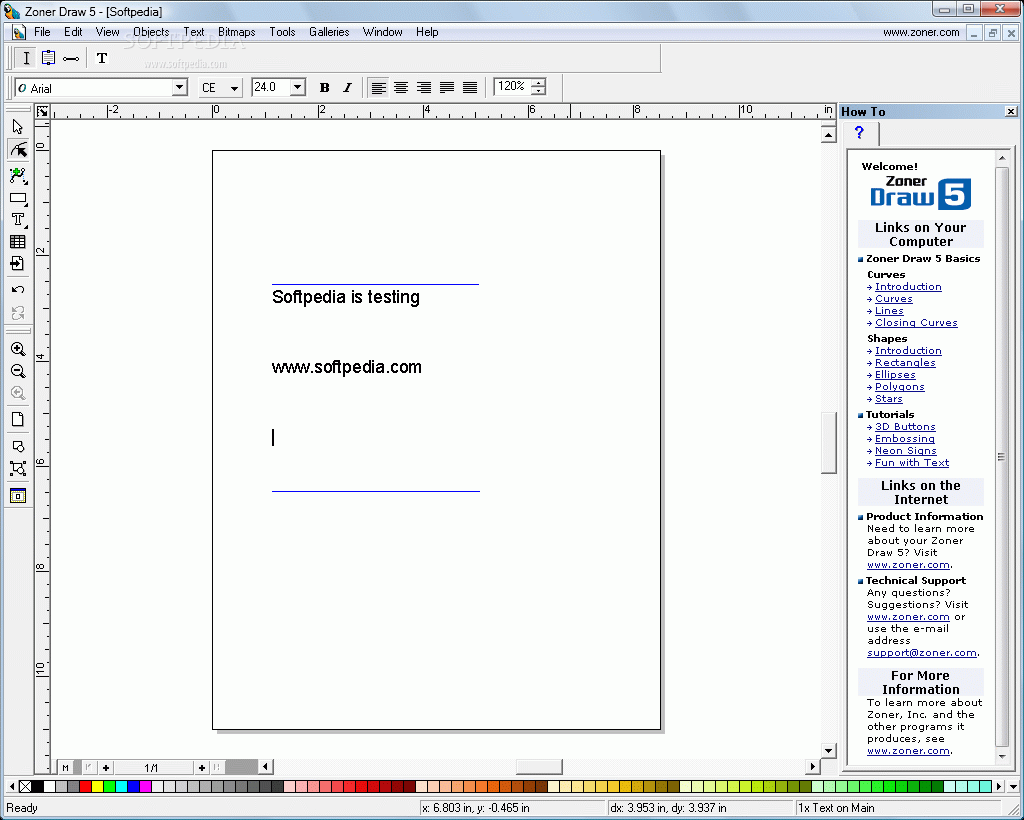Select the I-beam text cursor mode

coord(25,58)
